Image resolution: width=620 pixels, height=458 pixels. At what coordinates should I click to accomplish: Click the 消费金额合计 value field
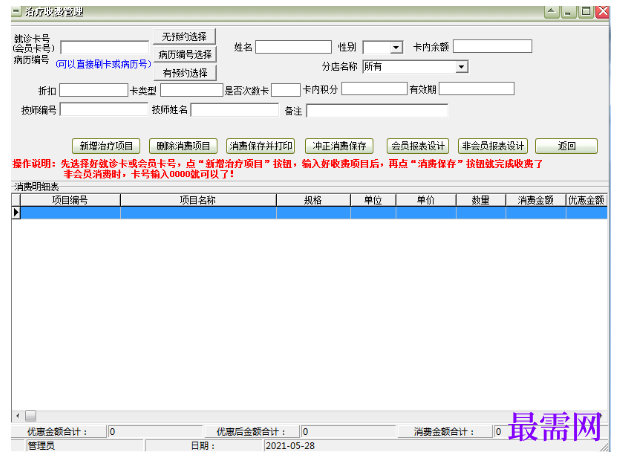pyautogui.click(x=499, y=432)
